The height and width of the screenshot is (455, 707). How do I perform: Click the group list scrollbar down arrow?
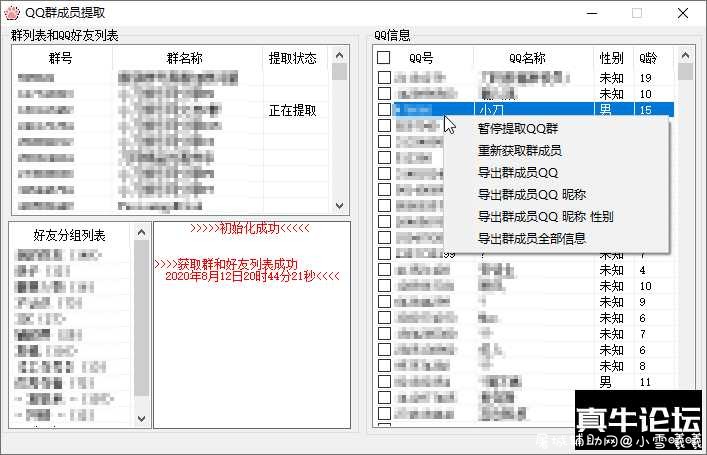click(340, 206)
